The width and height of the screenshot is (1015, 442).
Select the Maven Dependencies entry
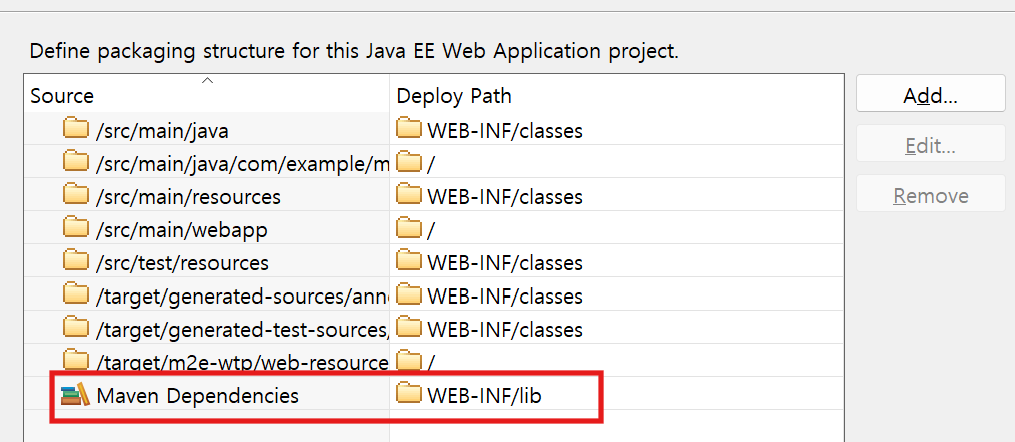[197, 396]
